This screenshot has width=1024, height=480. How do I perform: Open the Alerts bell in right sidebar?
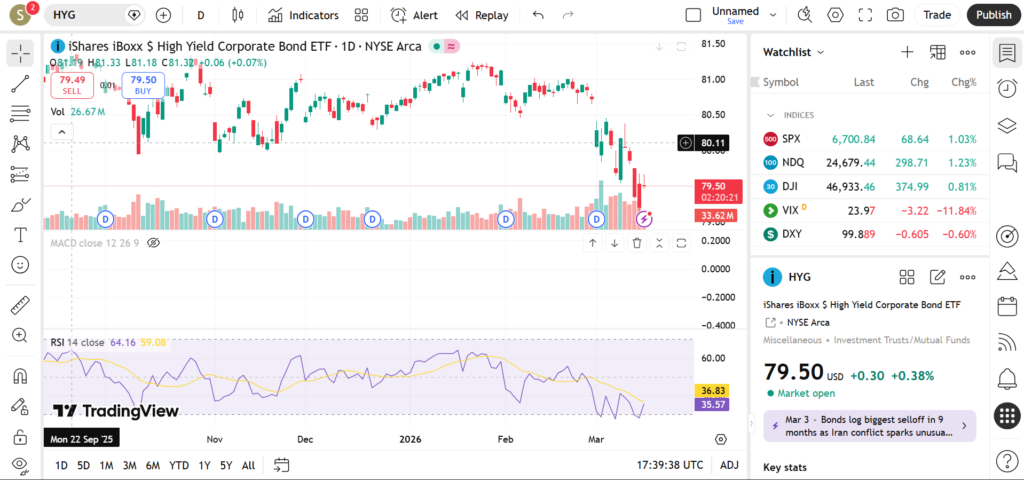pyautogui.click(x=1007, y=378)
